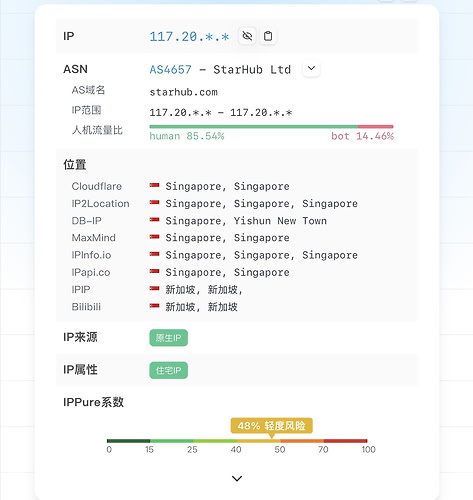Screen dimensions: 473x500
Task: Click the IP来源 label
Action: 80,337
